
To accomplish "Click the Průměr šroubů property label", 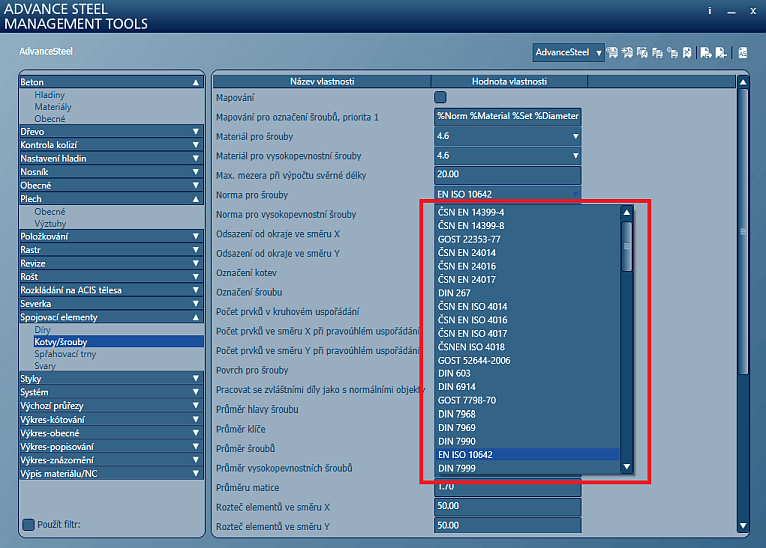I will pyautogui.click(x=245, y=448).
